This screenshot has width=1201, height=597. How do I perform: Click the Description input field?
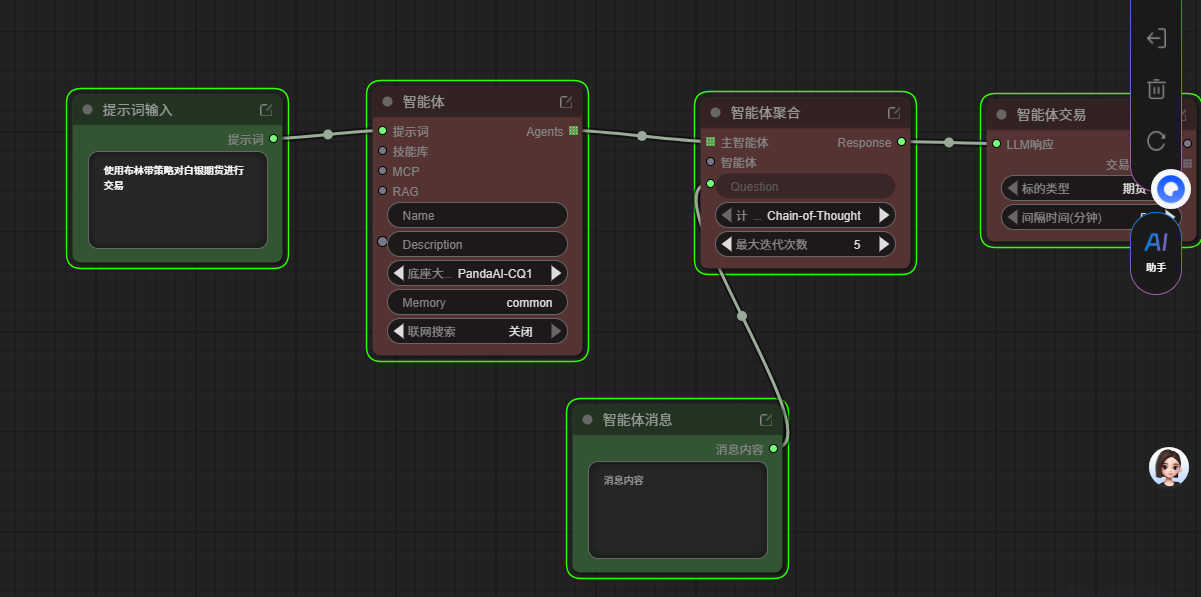click(x=477, y=245)
